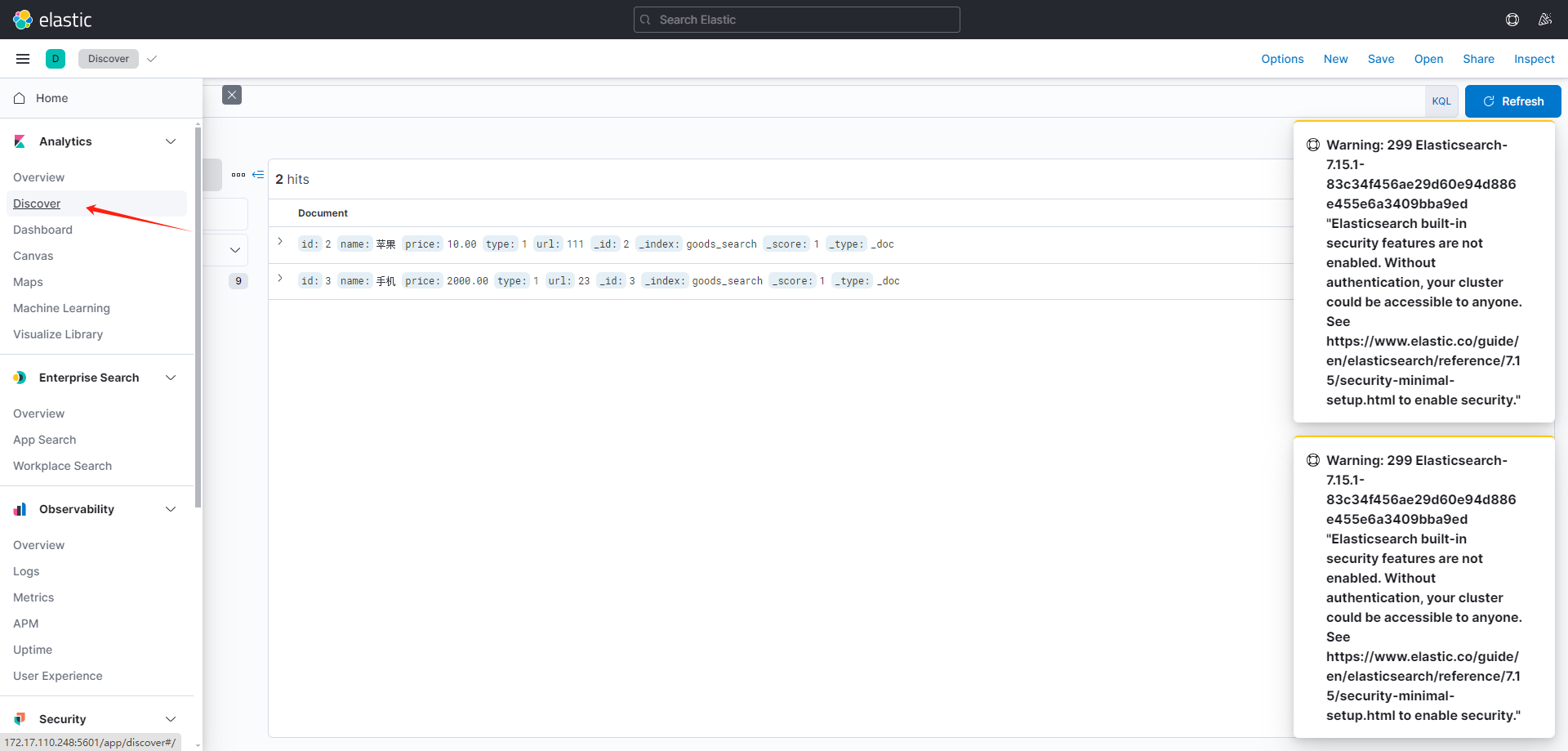
Task: Click the collapse sidebar arrow icon
Action: click(258, 175)
